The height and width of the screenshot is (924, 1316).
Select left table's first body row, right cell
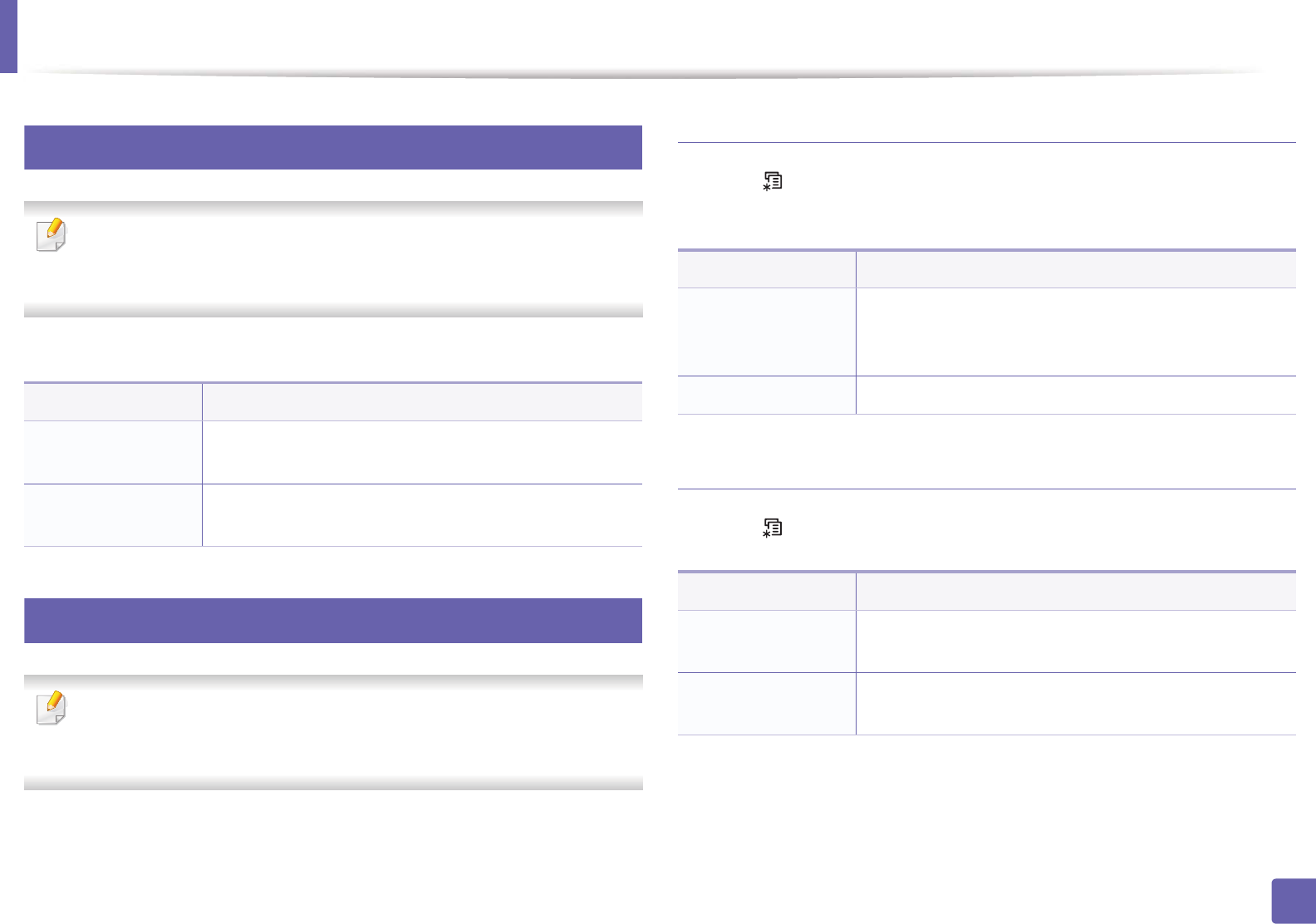422,452
